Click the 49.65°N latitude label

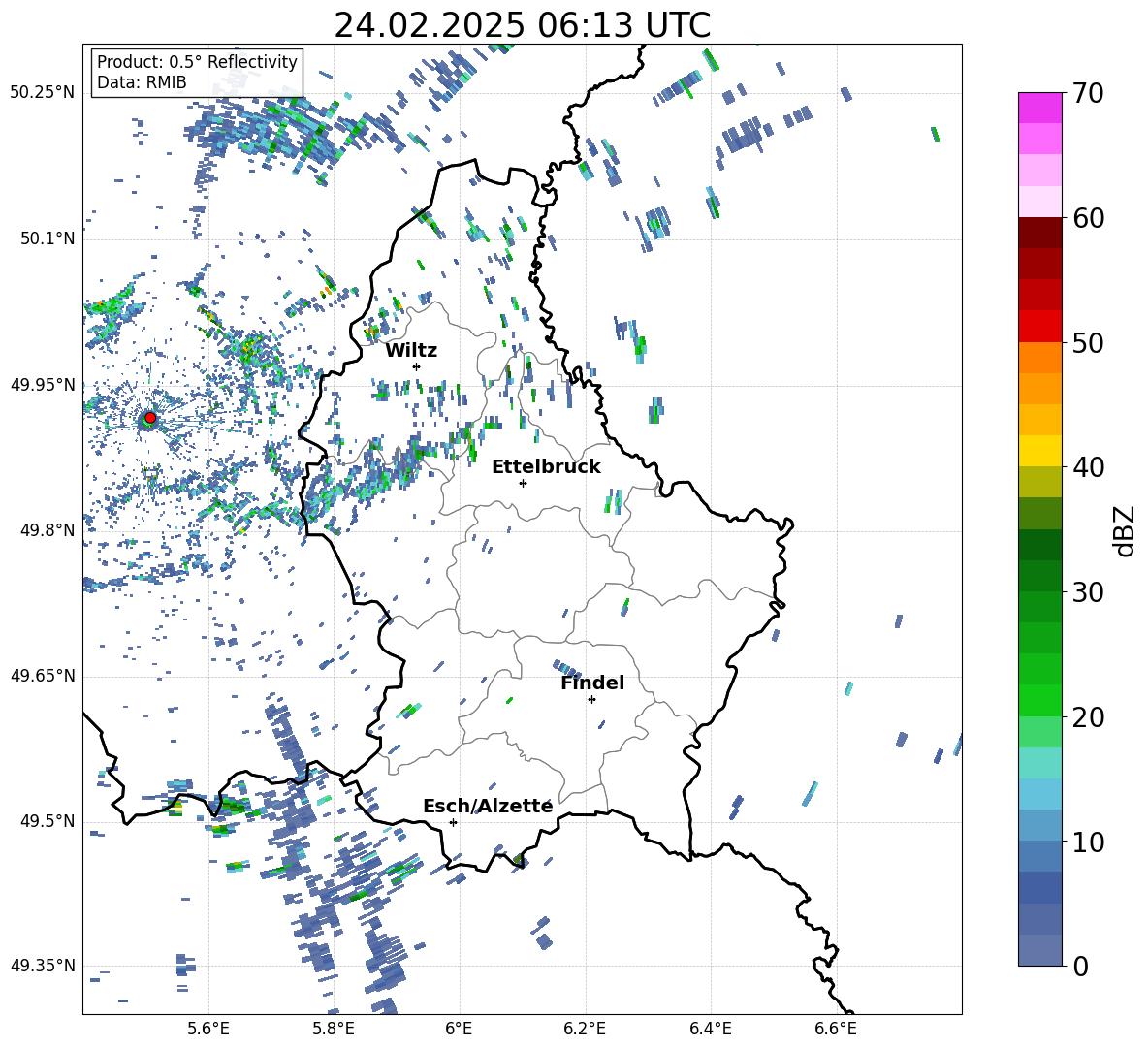pos(43,675)
